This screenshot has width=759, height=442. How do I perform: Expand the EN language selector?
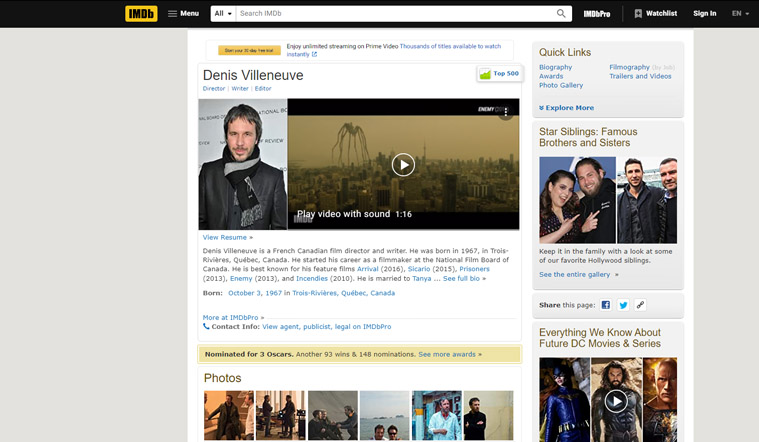pyautogui.click(x=740, y=14)
